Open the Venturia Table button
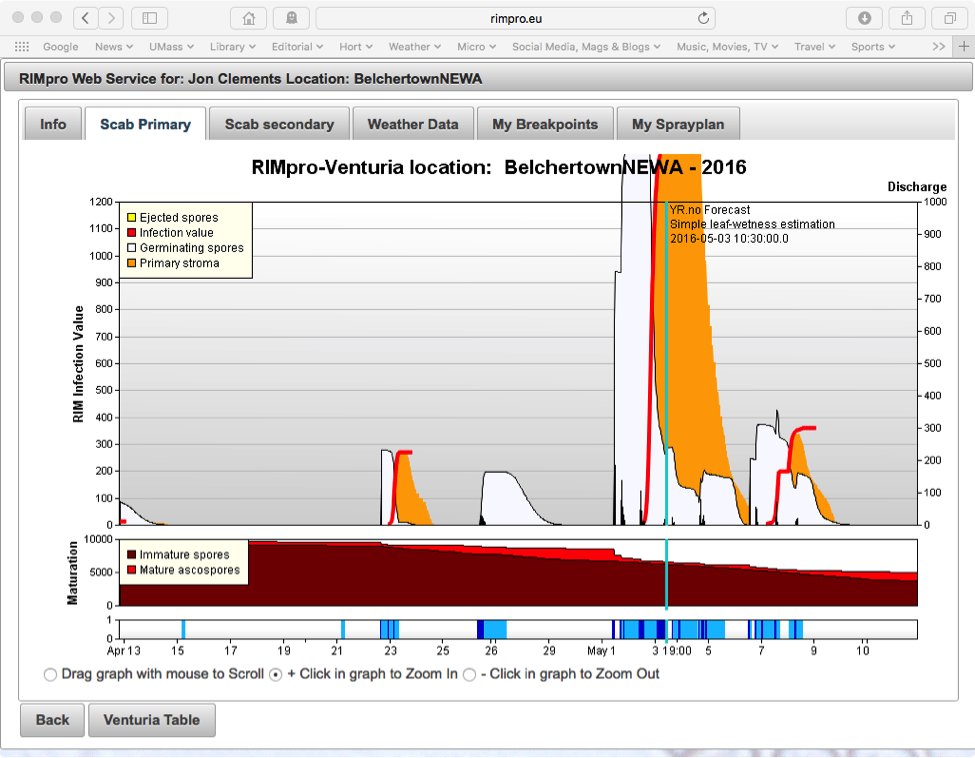 pos(152,719)
